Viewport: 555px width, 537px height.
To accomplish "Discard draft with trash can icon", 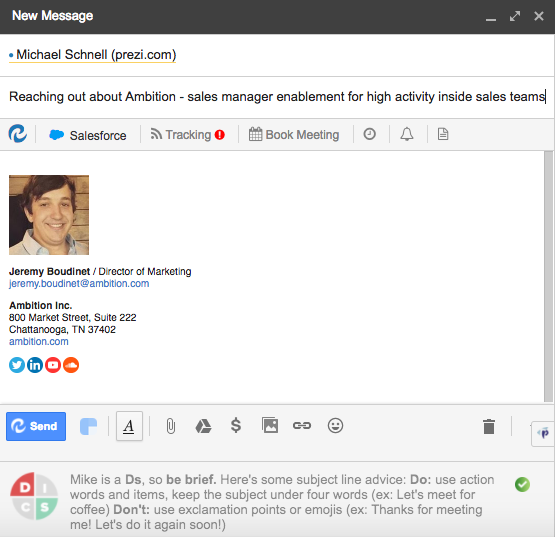I will (489, 427).
